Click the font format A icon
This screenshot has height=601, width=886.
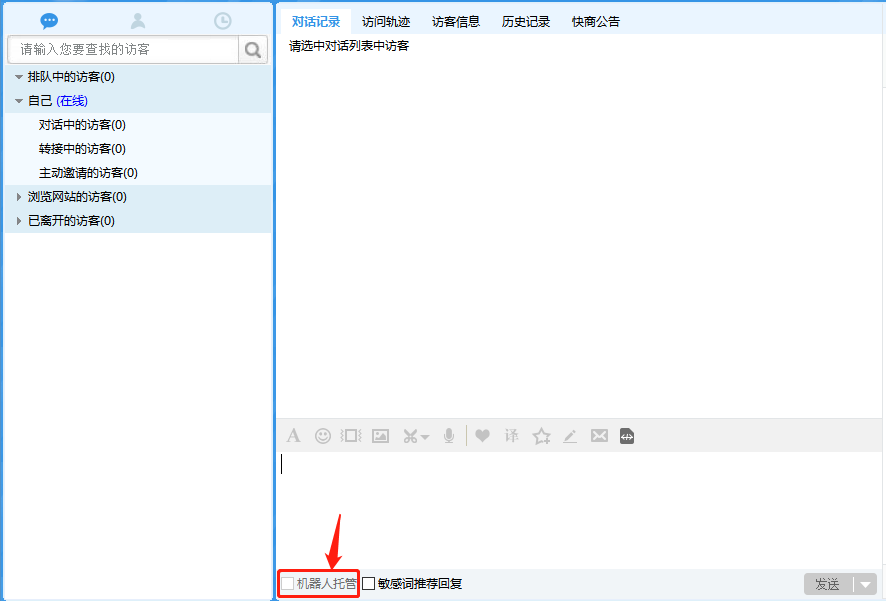(x=294, y=436)
